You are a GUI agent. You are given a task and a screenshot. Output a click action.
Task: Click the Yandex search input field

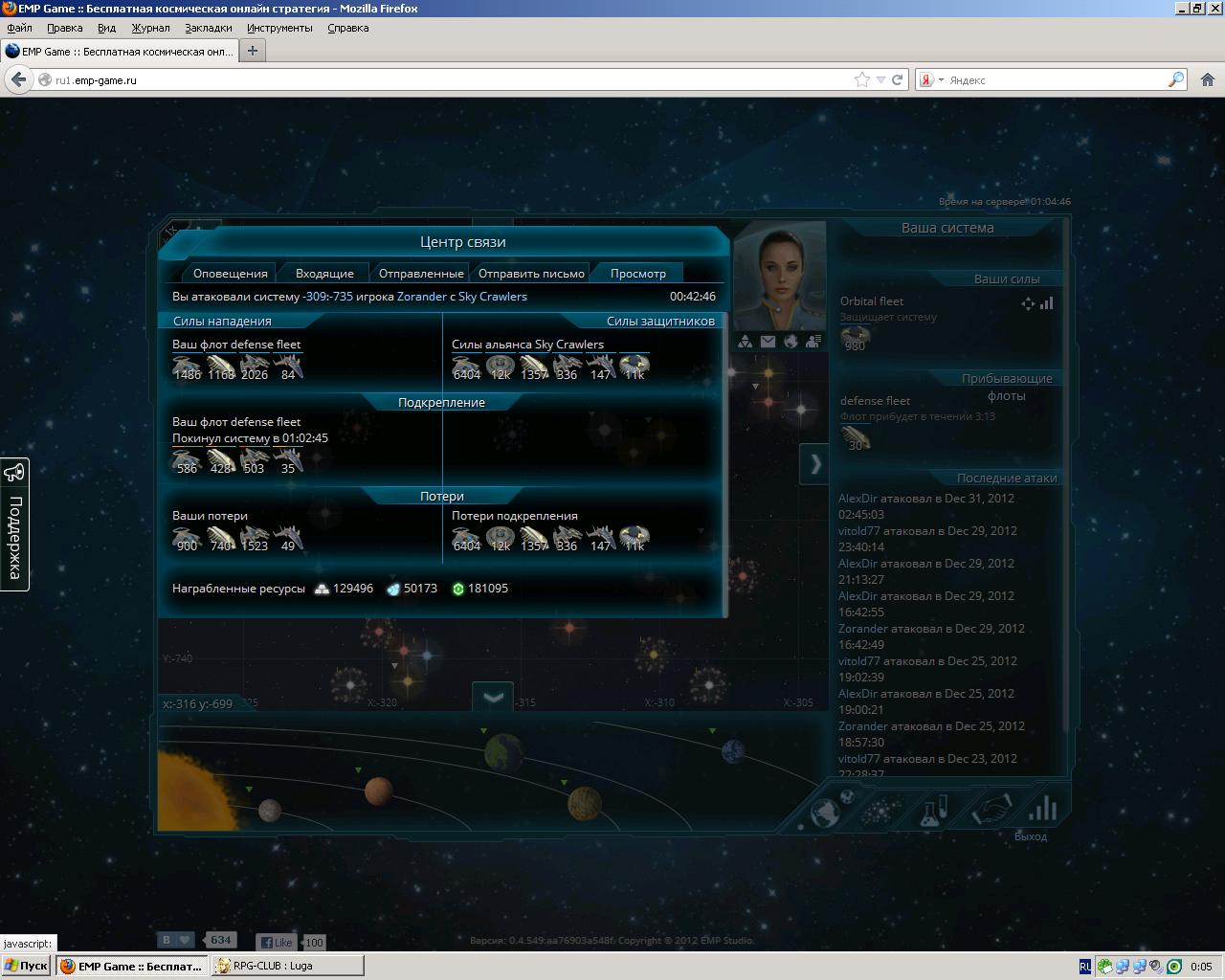pos(1056,80)
